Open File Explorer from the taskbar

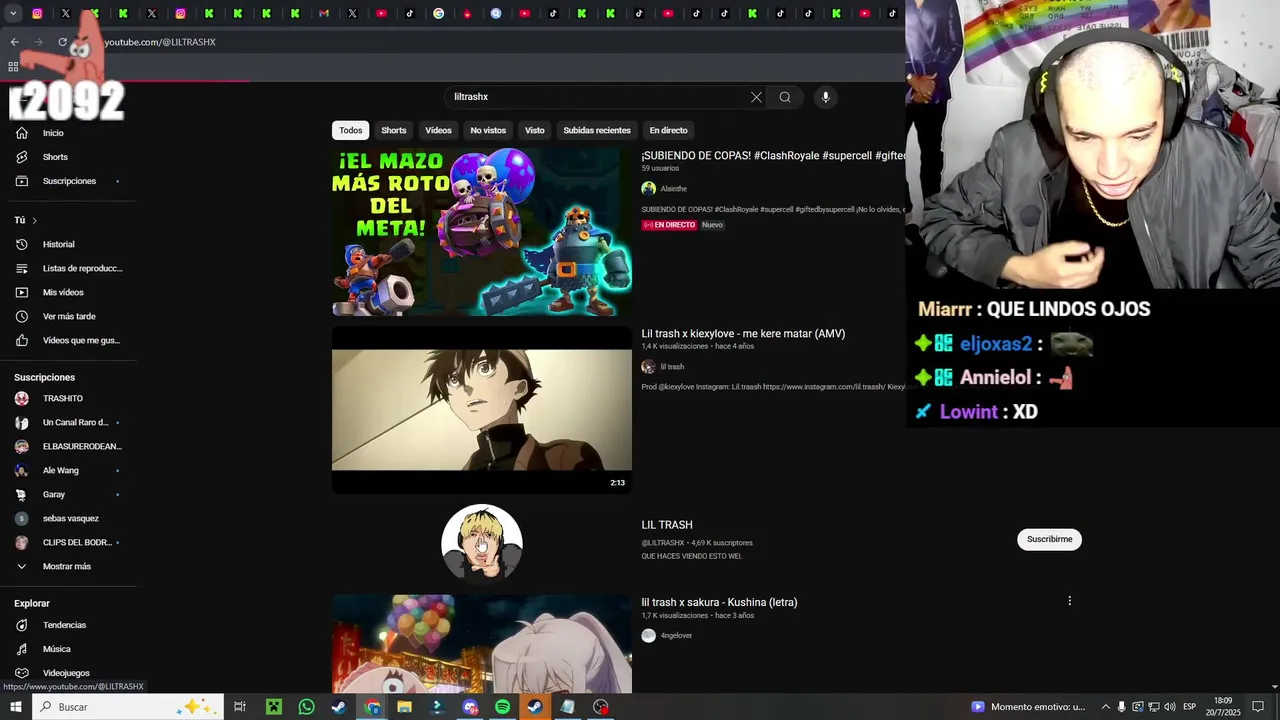[404, 707]
